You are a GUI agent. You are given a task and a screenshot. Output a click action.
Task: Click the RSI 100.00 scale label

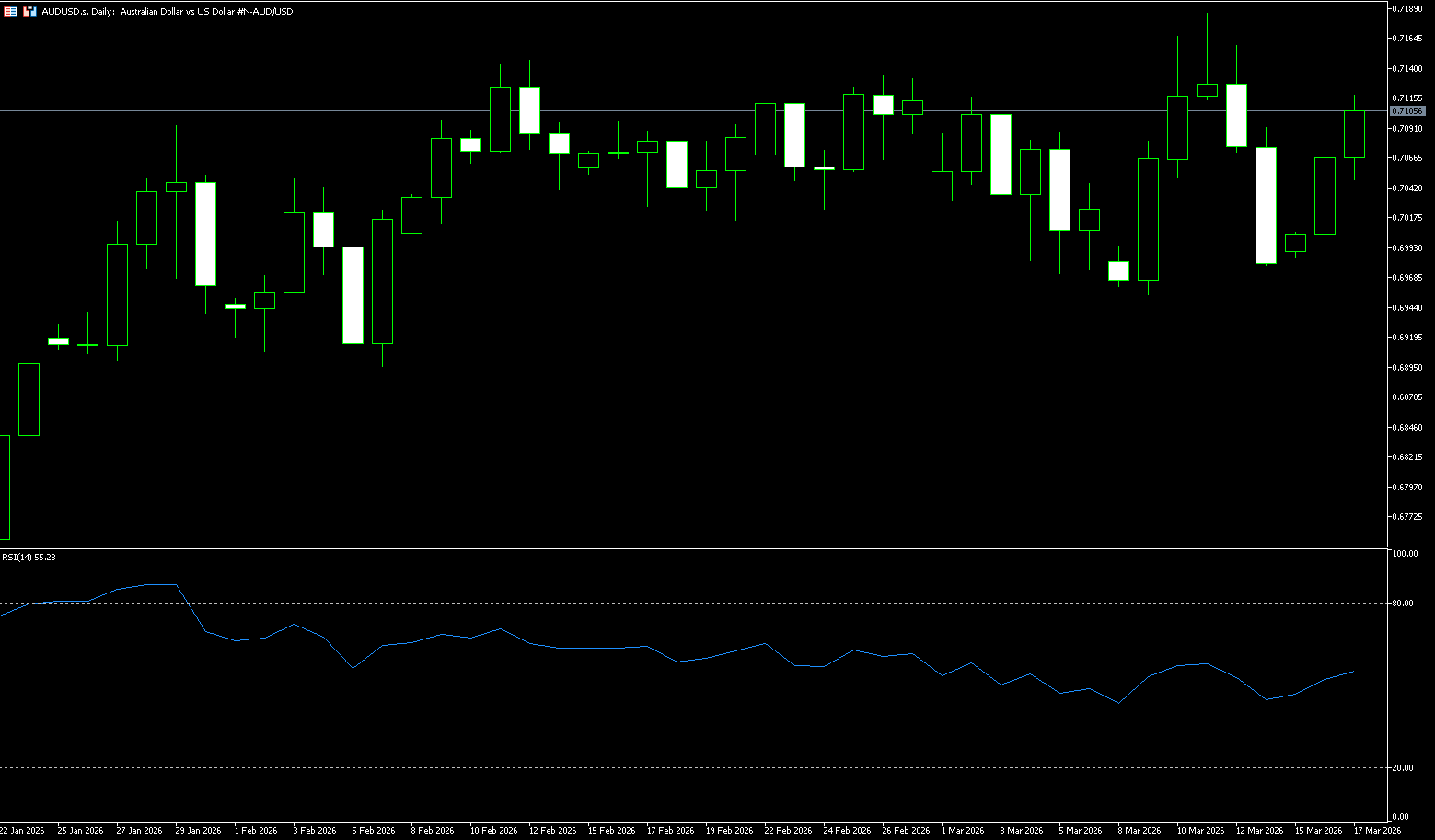coord(1405,554)
